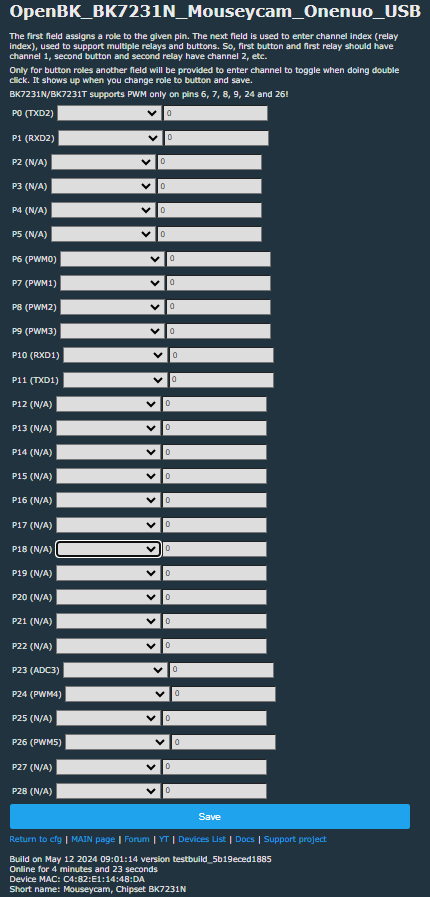430x897 pixels.
Task: Click the channel field for P1 (RXD2)
Action: pos(217,138)
